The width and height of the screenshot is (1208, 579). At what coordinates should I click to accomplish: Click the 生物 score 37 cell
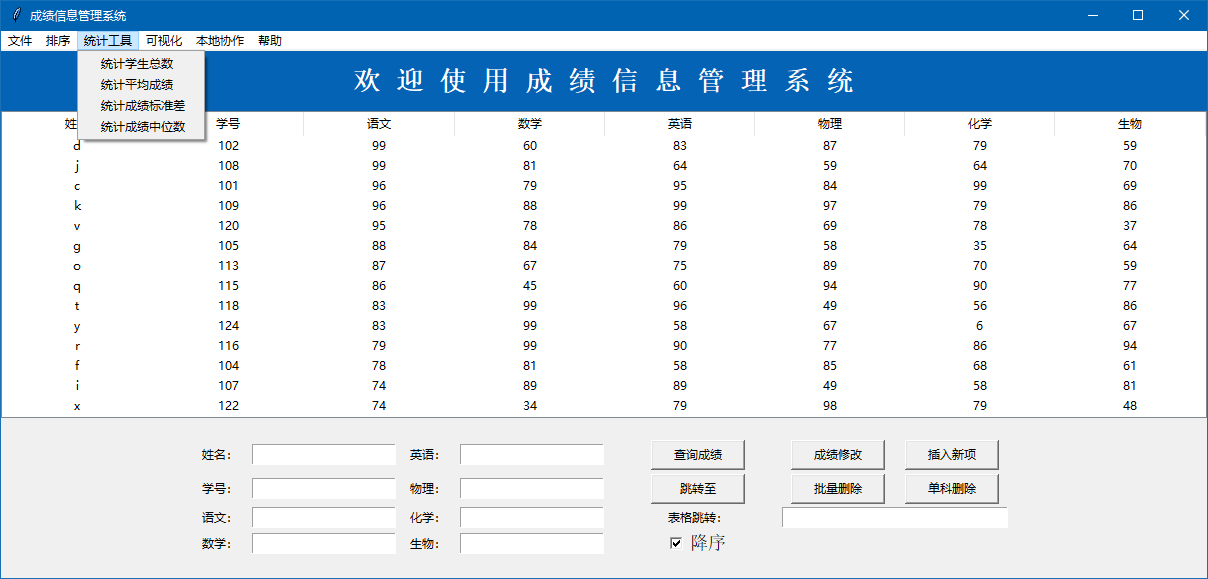(1130, 226)
